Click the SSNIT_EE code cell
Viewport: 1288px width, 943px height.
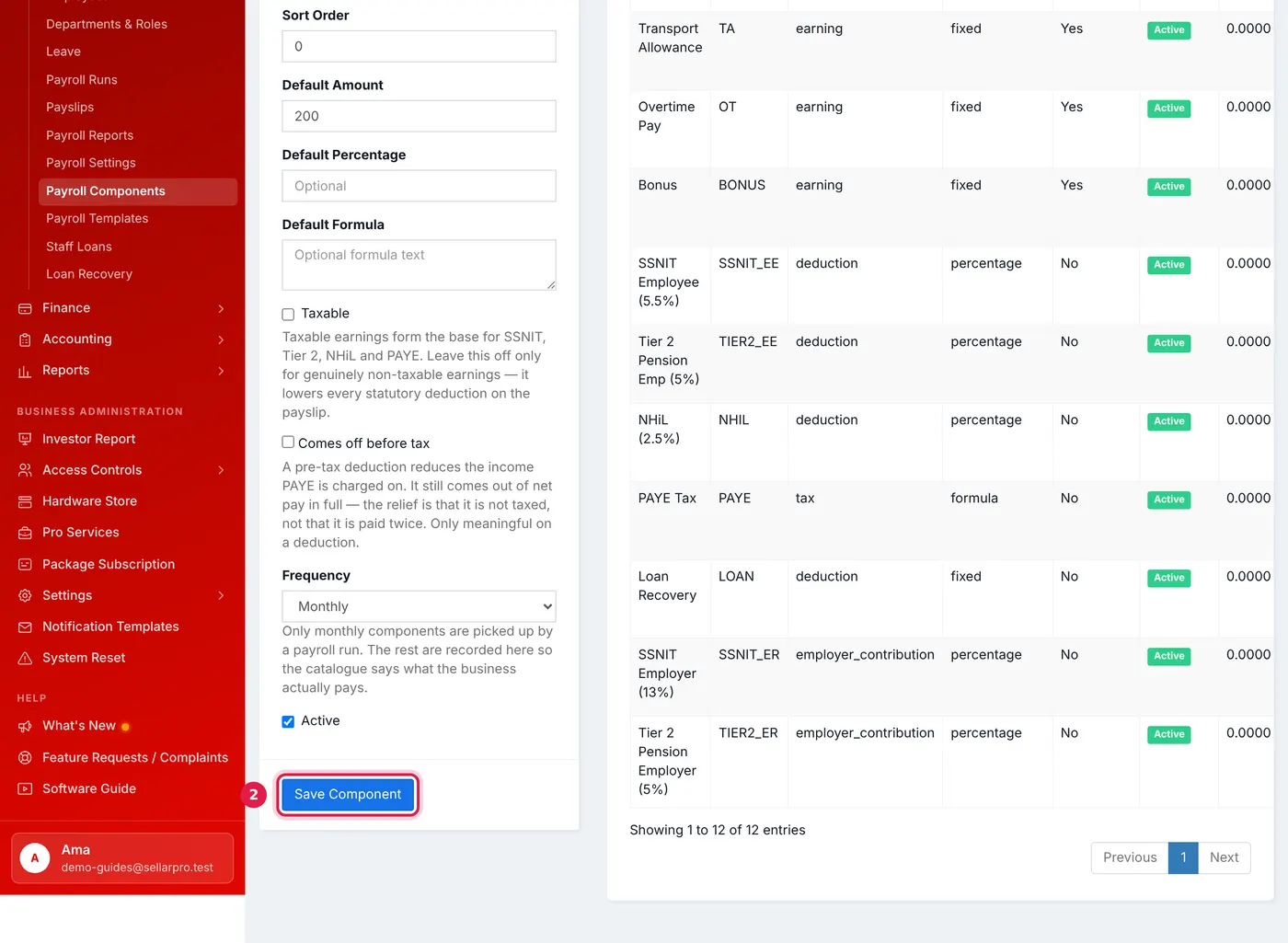[x=748, y=263]
